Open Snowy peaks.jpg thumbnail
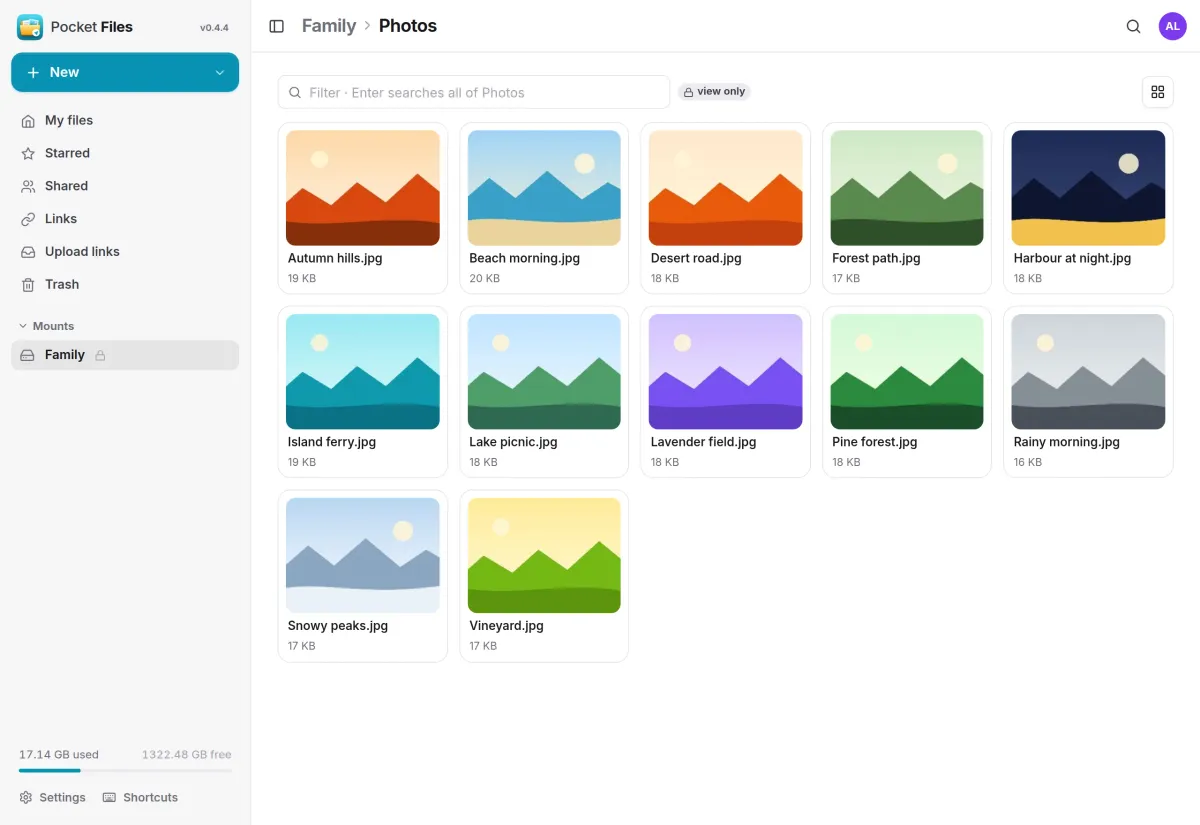This screenshot has height=825, width=1200. tap(363, 556)
